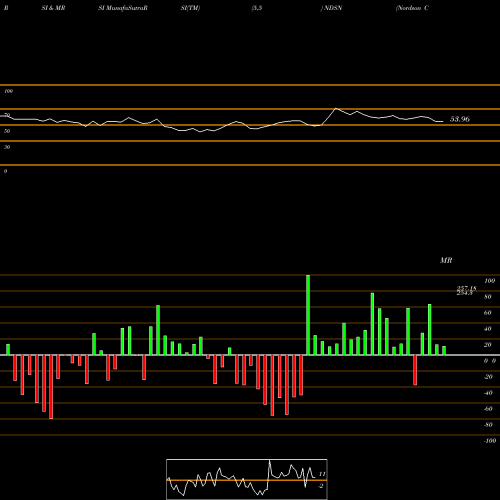Click the MR label above bar chart
Screen dimensions: 500x500
coord(446,260)
